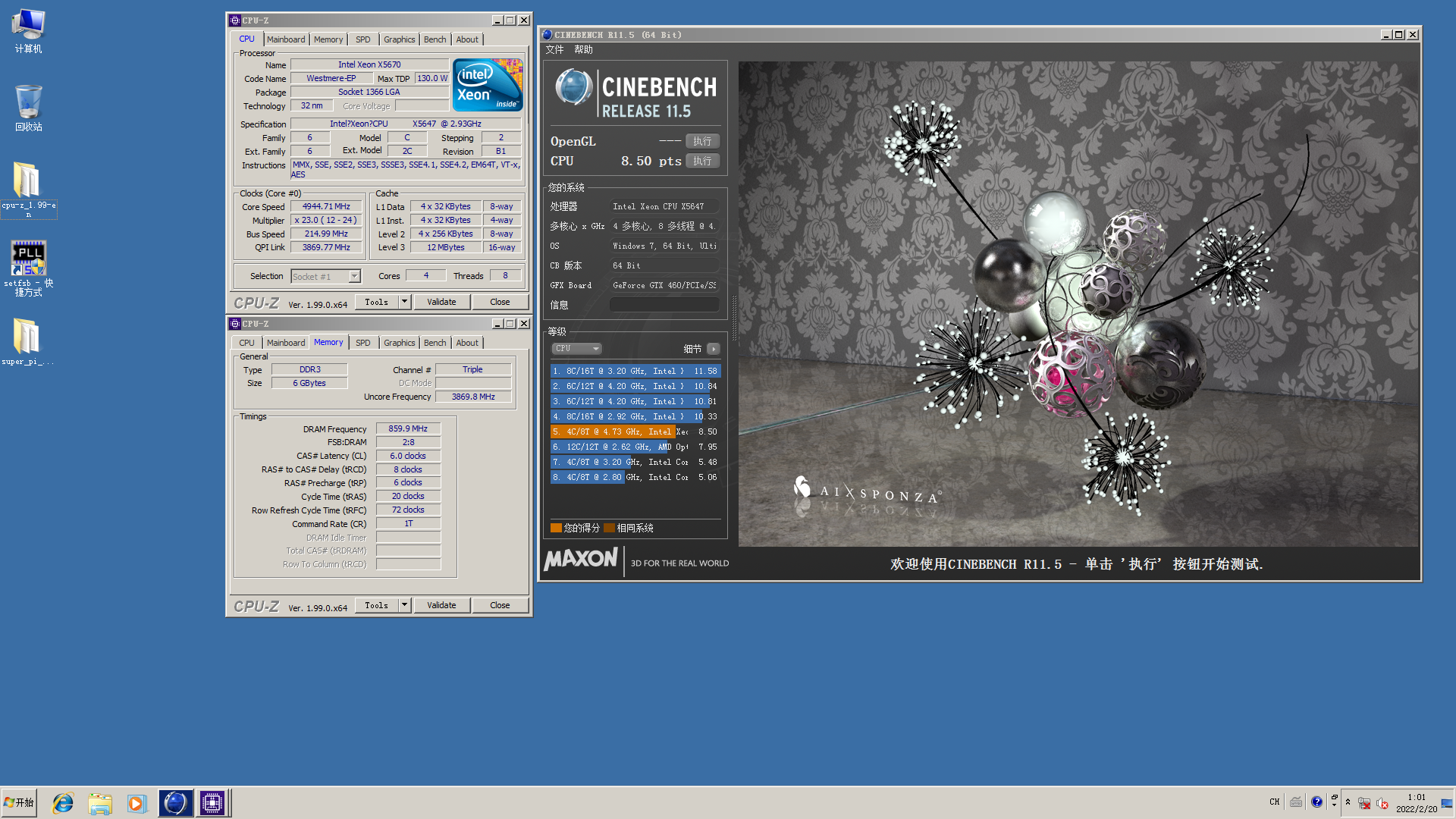The image size is (1456, 819).
Task: Open the taskbar clock showing 1:01
Action: point(1416,803)
